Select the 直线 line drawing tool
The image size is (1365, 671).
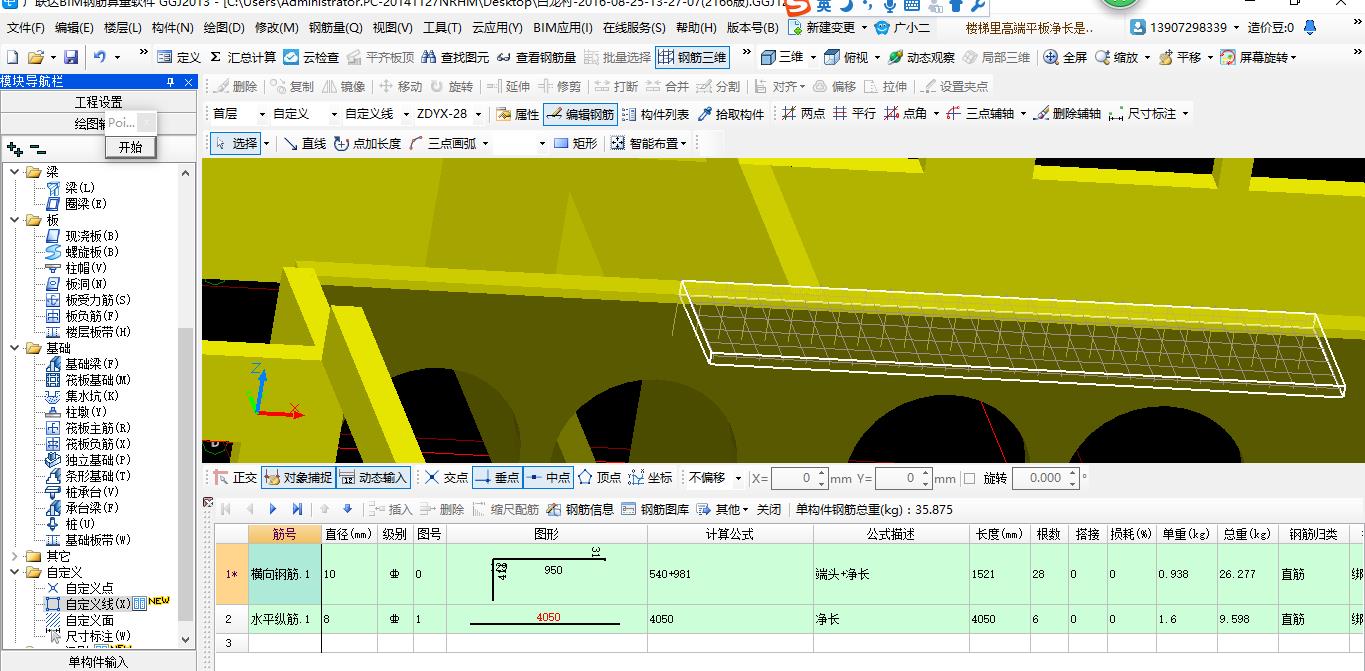(x=305, y=143)
